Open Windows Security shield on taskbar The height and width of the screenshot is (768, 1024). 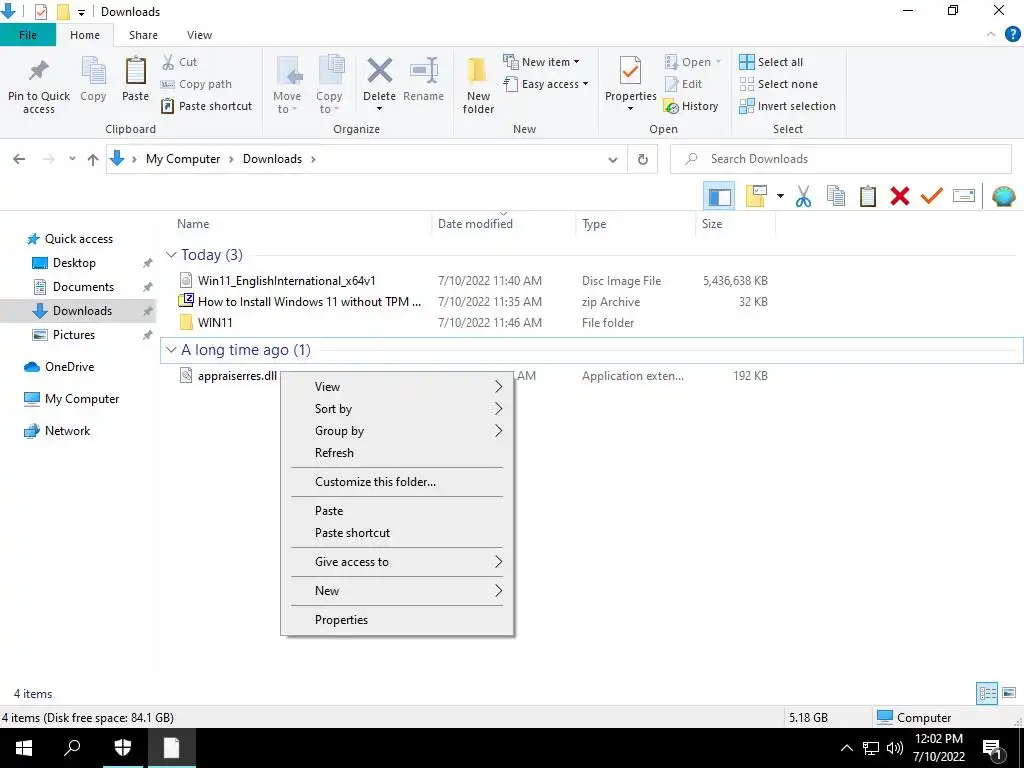point(123,748)
